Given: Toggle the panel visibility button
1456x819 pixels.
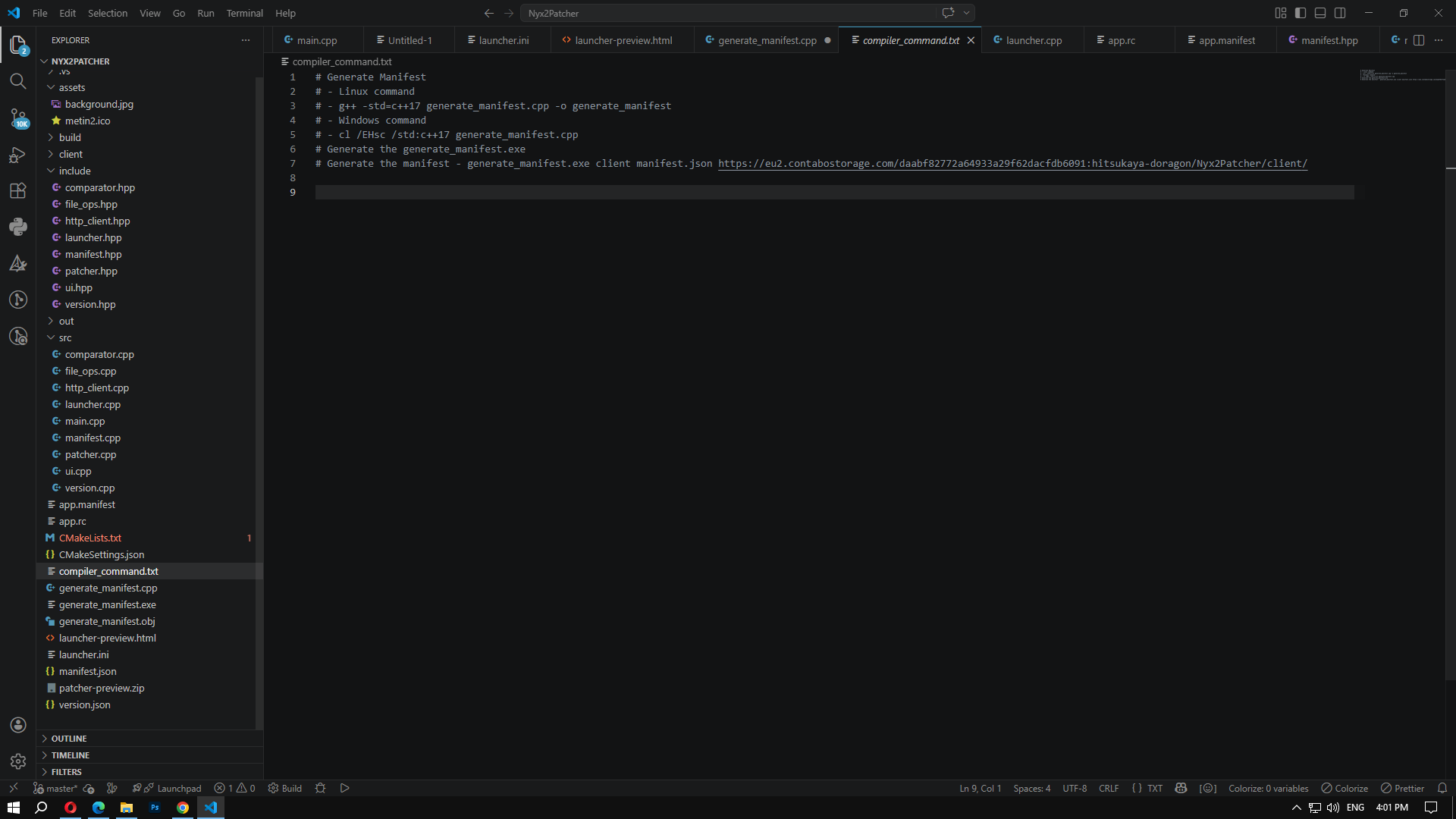Looking at the screenshot, I should [1320, 13].
